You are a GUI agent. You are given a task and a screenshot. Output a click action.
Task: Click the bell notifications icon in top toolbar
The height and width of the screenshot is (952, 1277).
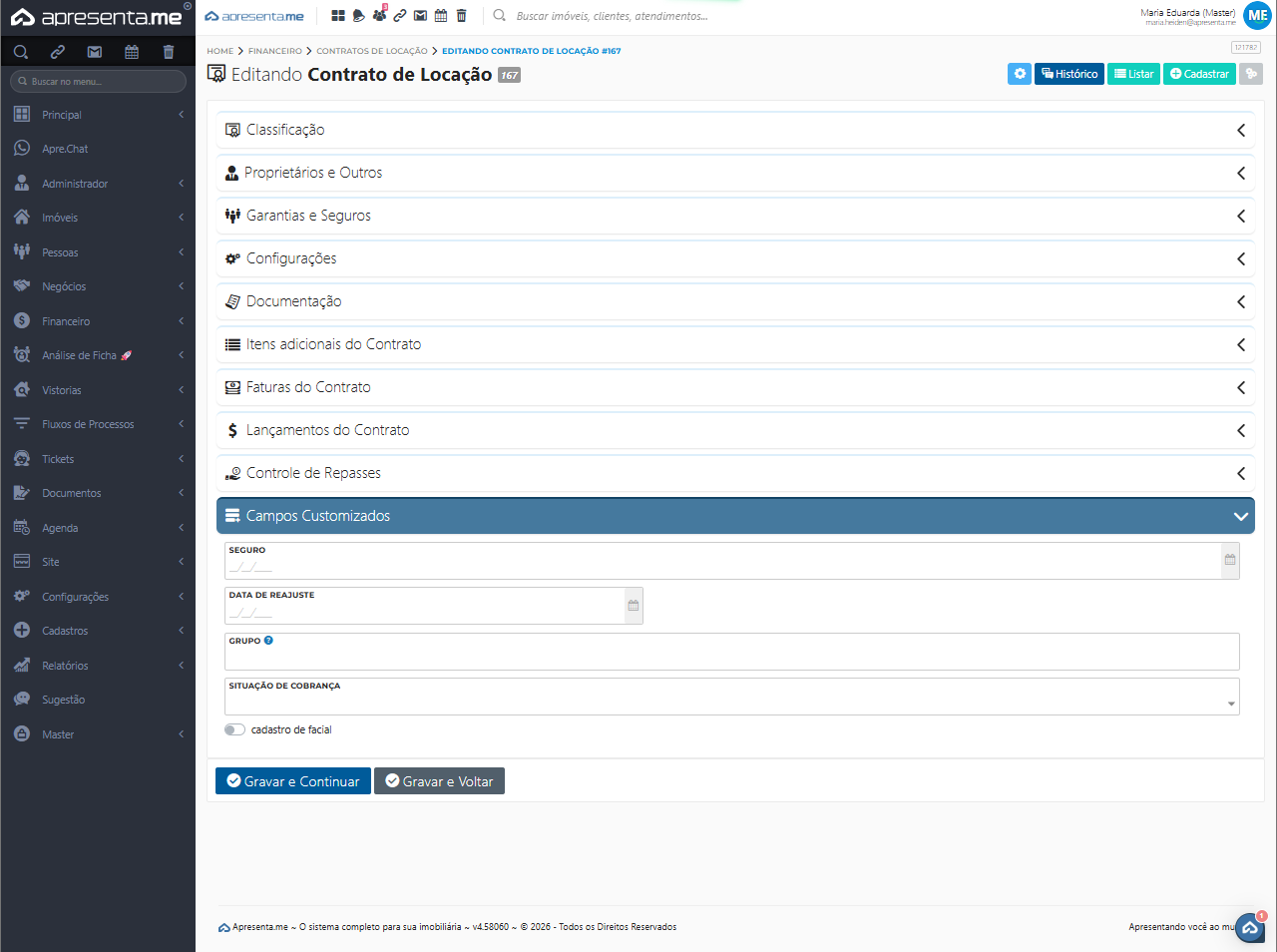coord(358,16)
